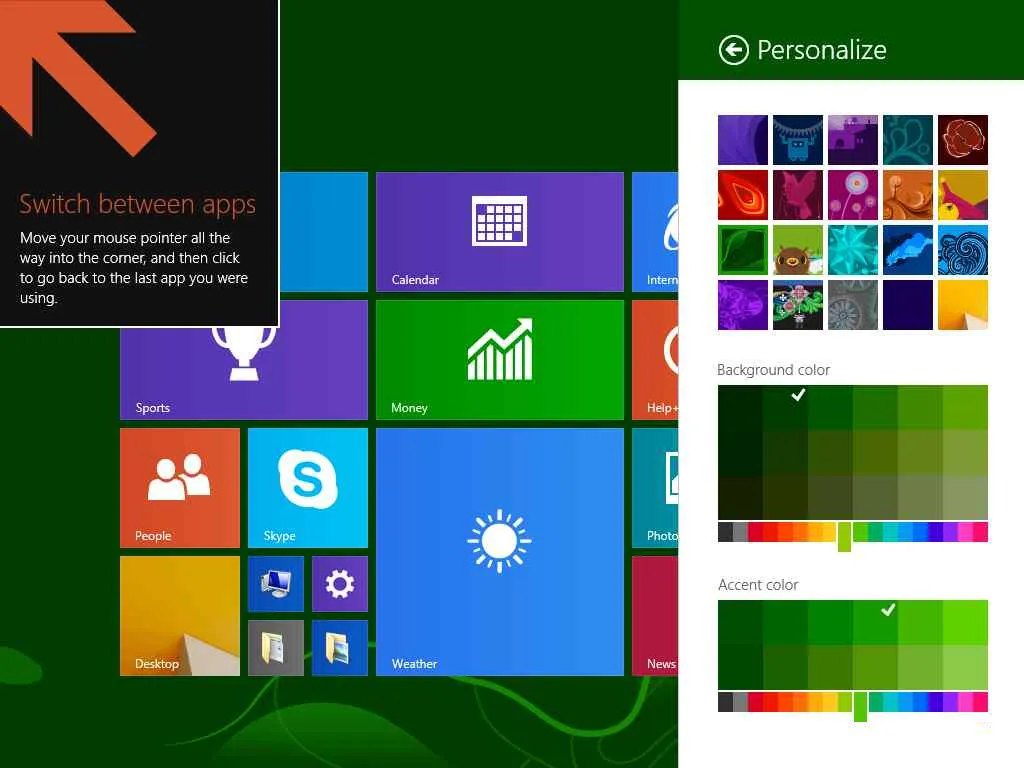Open the teal Photos tile

click(655, 488)
